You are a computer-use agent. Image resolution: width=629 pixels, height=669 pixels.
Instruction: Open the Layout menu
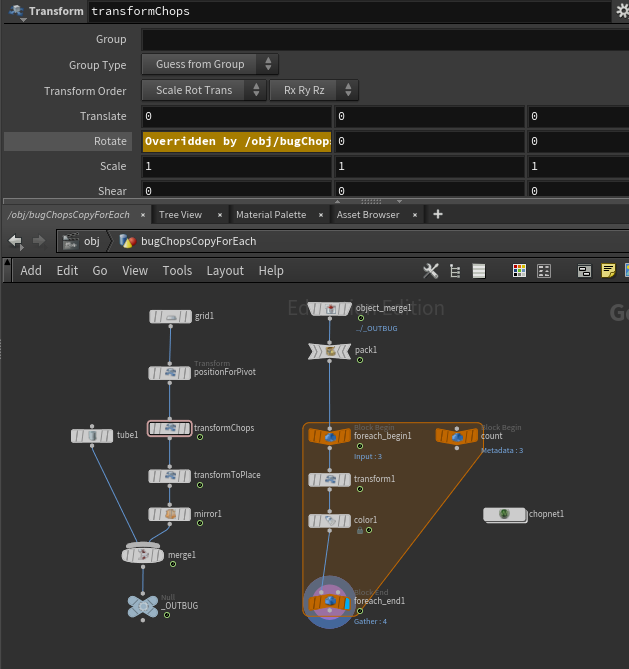coord(225,271)
